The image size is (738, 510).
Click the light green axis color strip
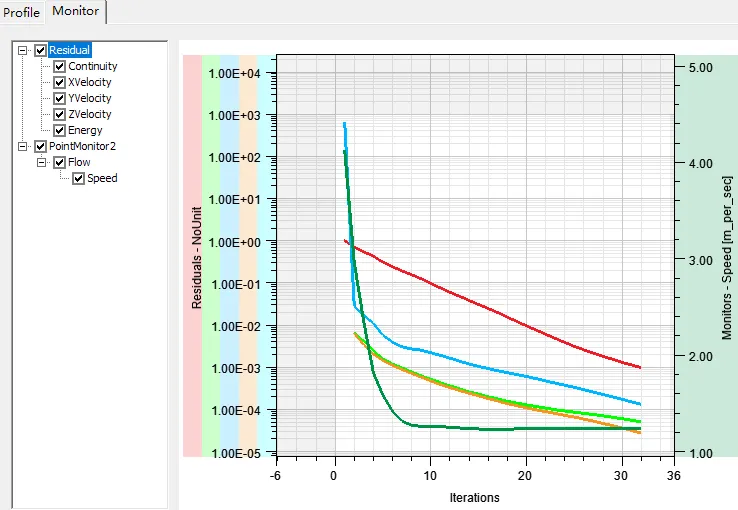tap(211, 255)
